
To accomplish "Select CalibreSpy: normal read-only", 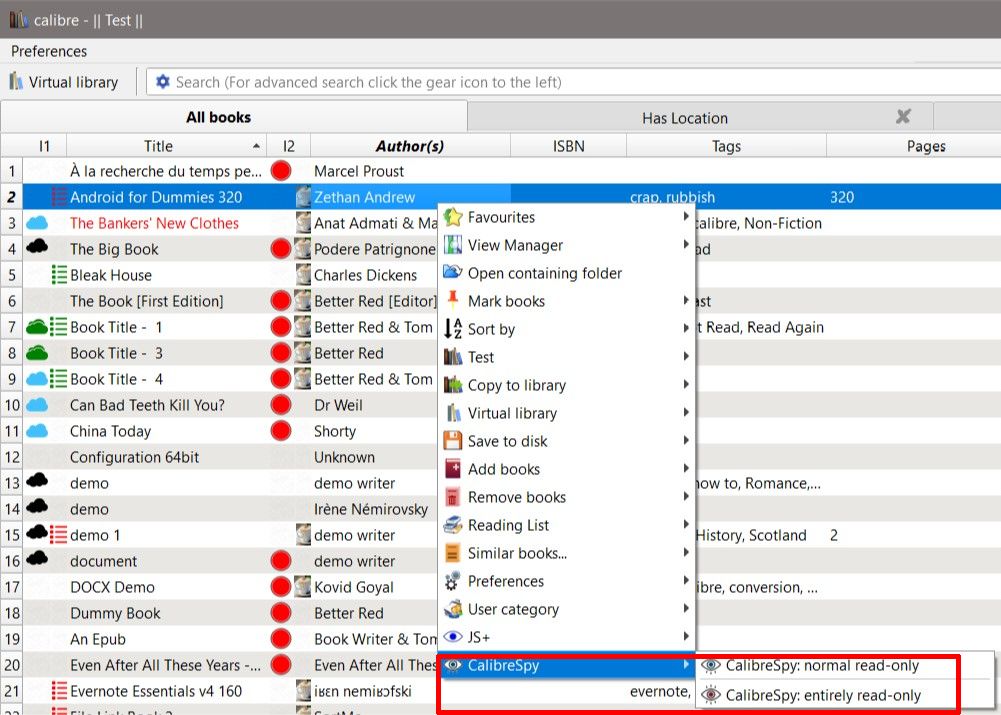I will (822, 665).
